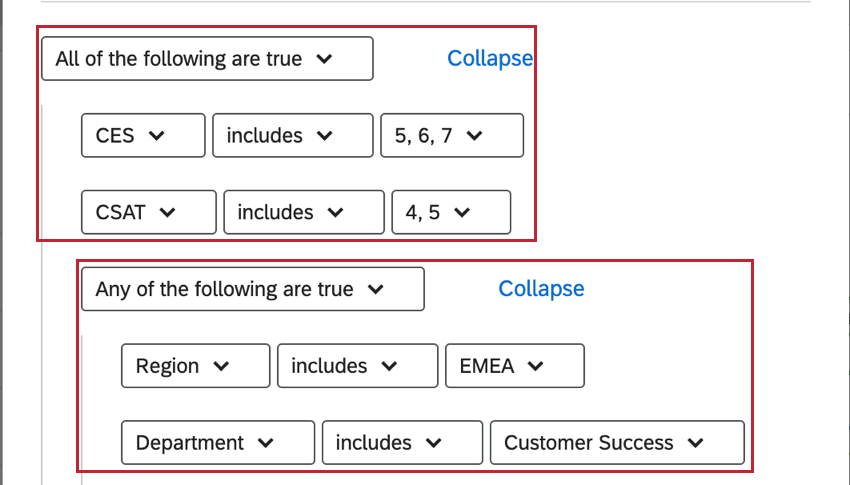
Task: Open the Customer Success value dropdown
Action: pos(616,443)
